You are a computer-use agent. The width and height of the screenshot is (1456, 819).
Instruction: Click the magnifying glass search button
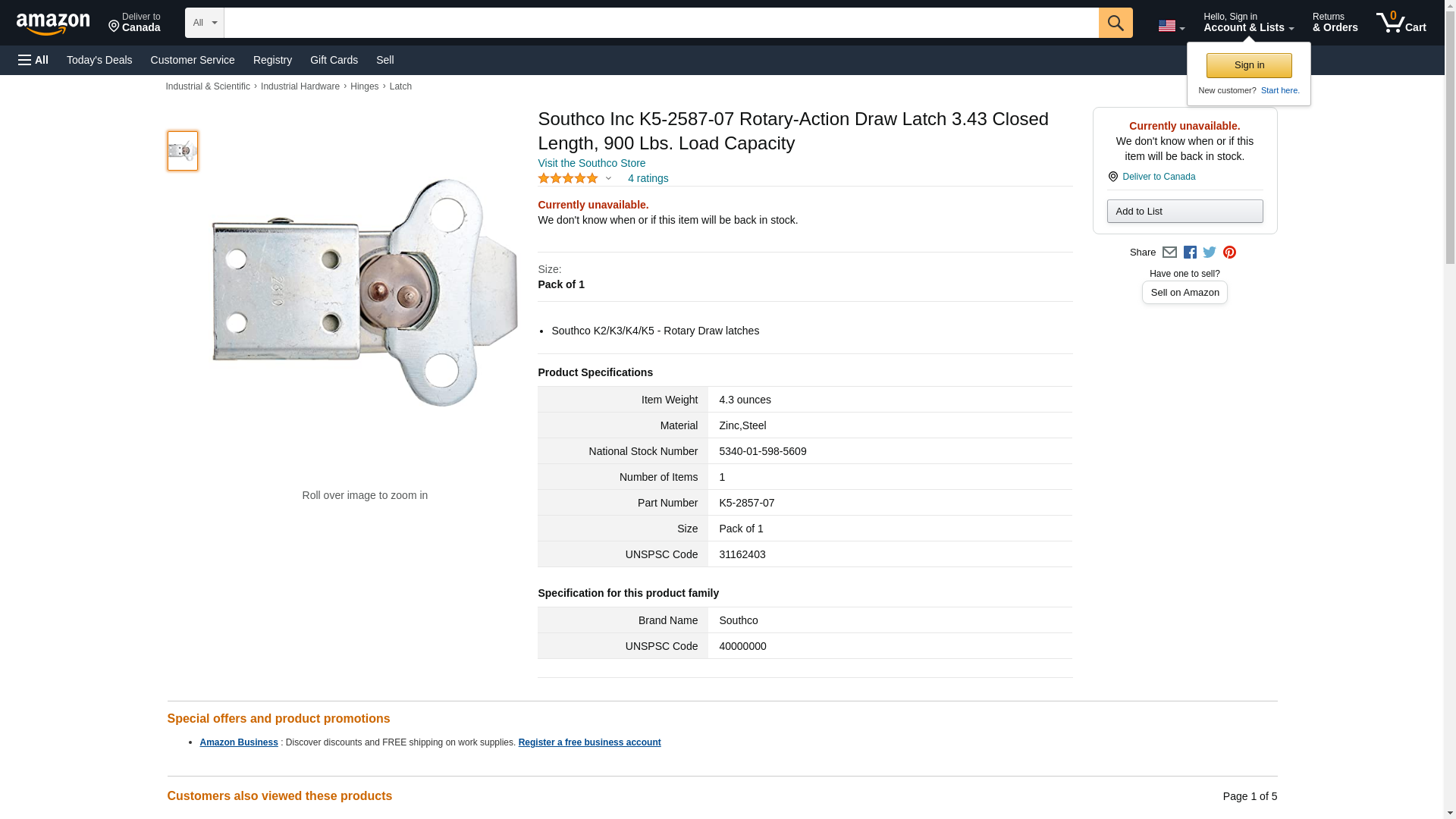tap(1115, 23)
